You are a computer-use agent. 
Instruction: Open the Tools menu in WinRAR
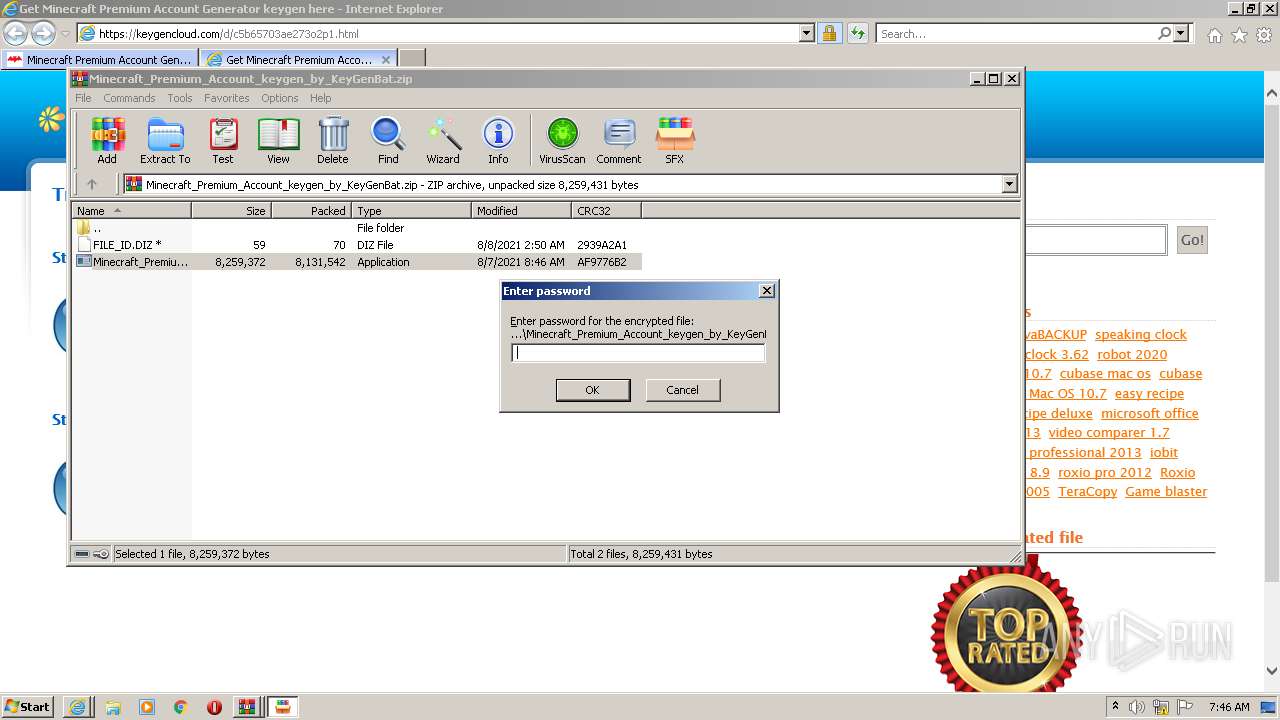[x=180, y=98]
